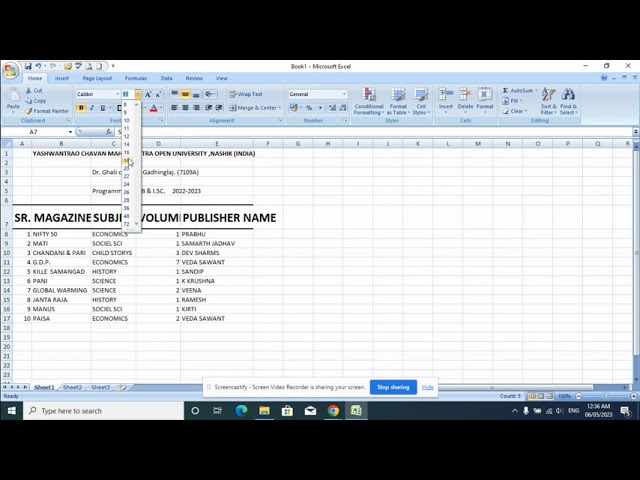
Task: Toggle Top Align
Action: click(x=174, y=94)
